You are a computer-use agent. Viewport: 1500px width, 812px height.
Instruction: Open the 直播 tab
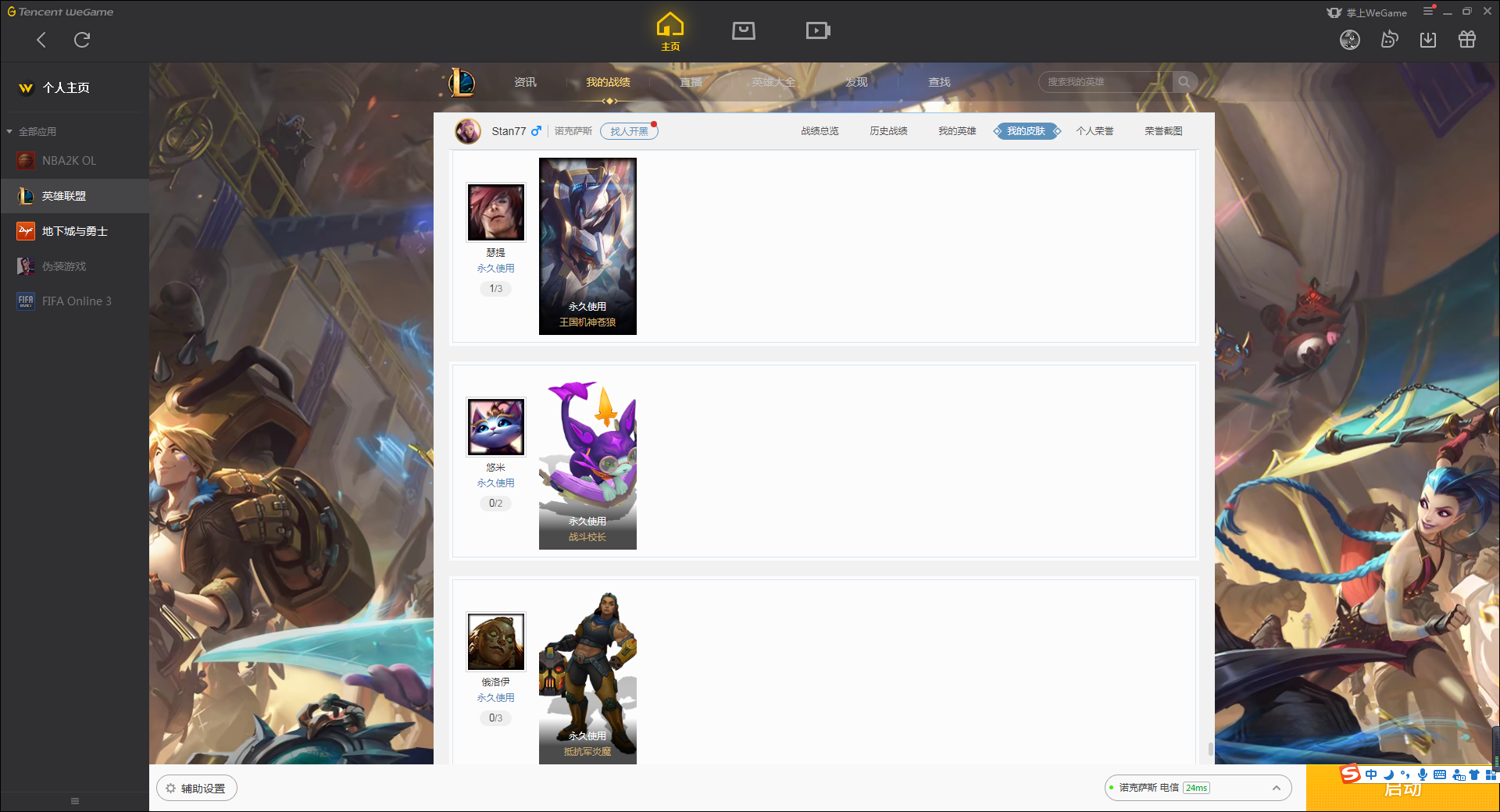pos(691,82)
